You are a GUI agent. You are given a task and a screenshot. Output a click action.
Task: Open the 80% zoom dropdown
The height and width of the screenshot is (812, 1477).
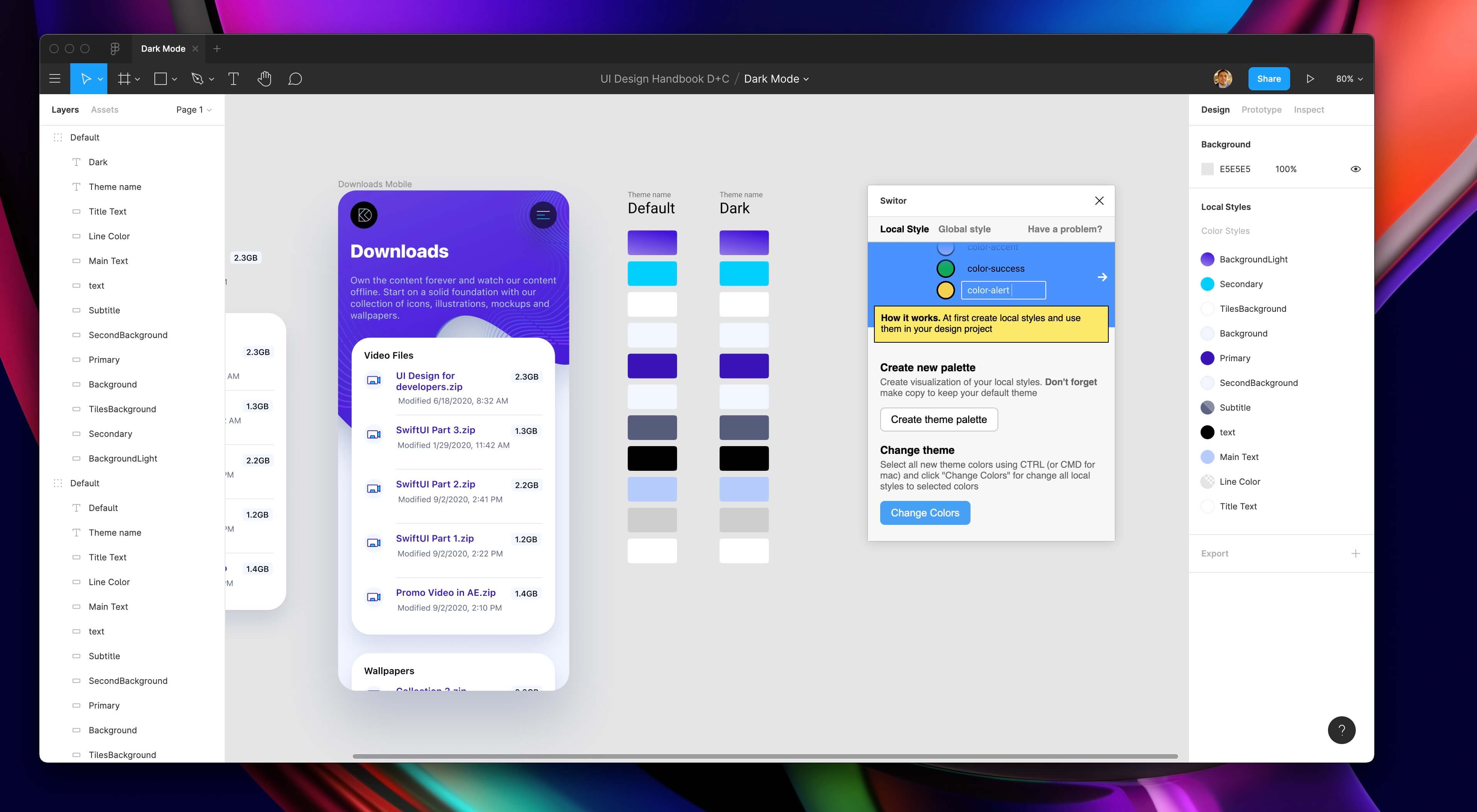(x=1349, y=78)
